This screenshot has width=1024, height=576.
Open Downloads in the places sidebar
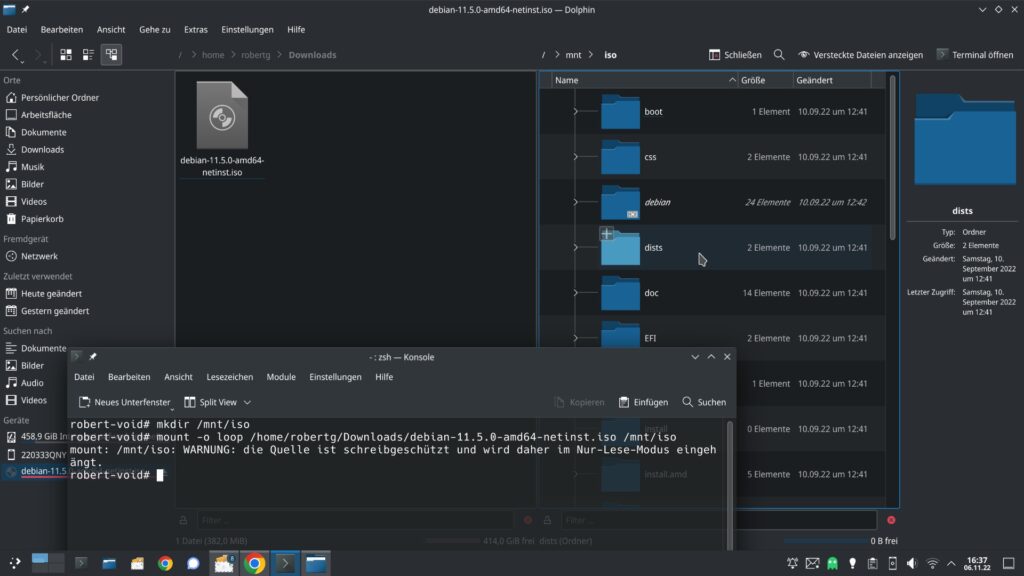[x=35, y=150]
